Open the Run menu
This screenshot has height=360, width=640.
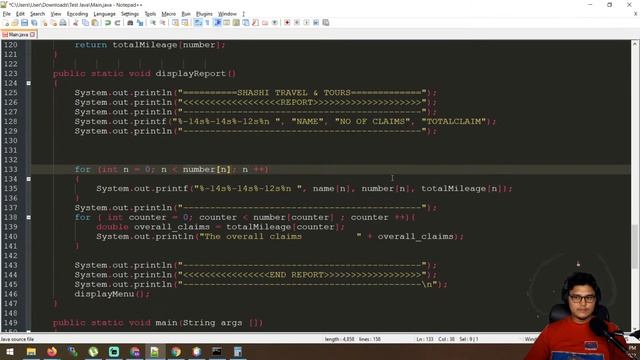click(186, 14)
